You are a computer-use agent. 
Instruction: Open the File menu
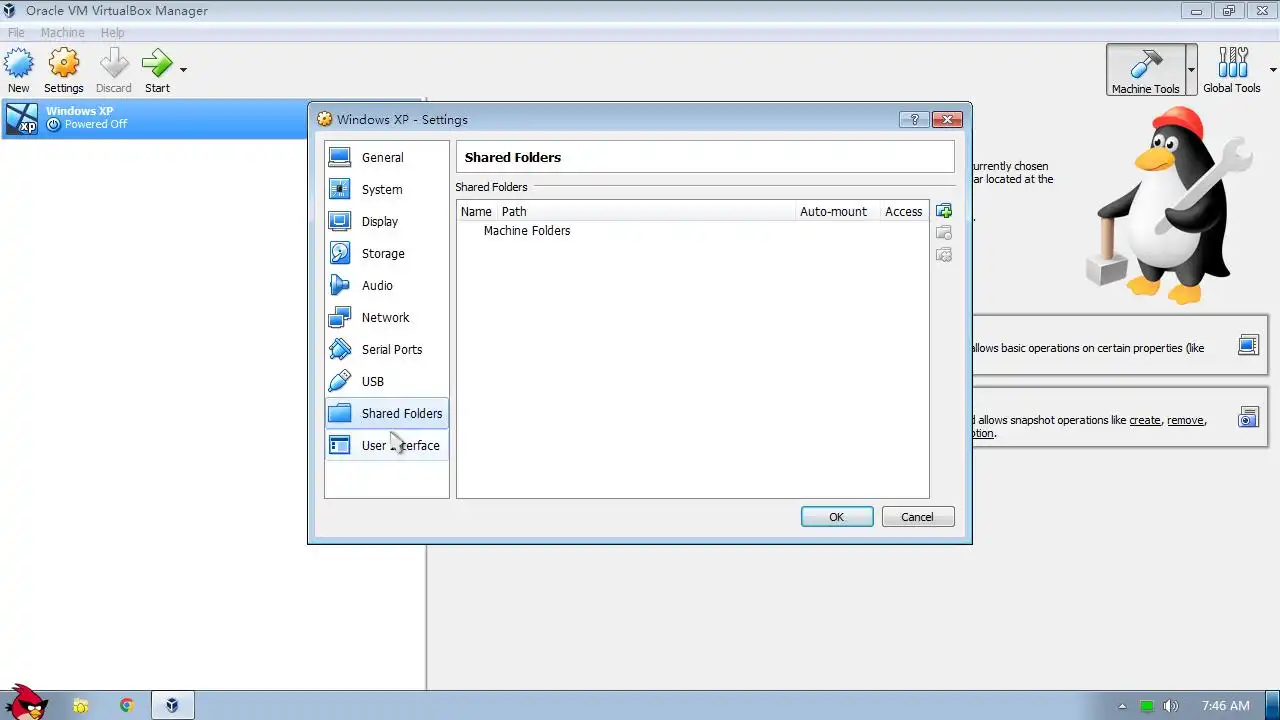point(16,33)
